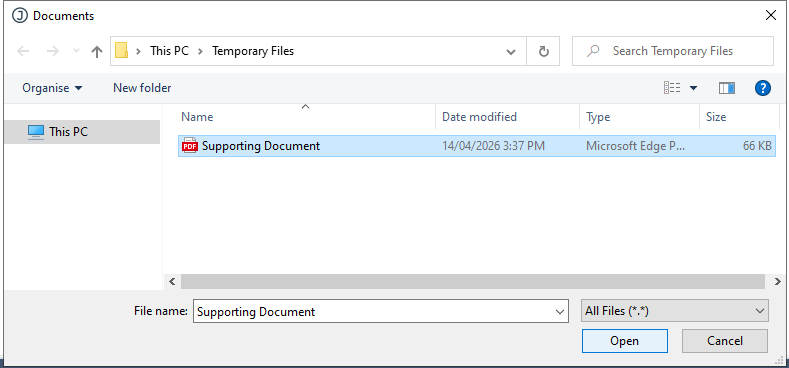
Task: Go up one folder level
Action: [x=97, y=51]
